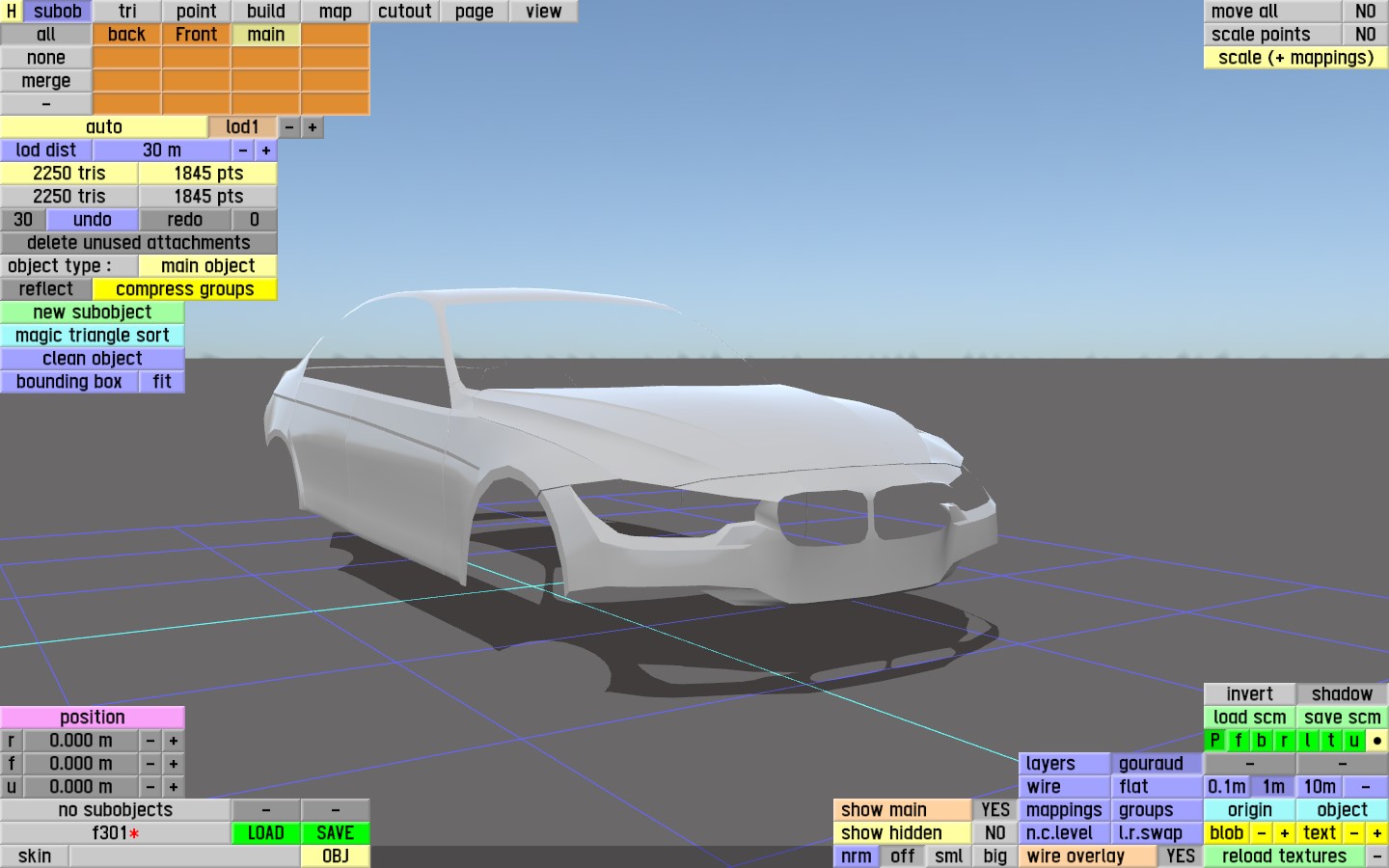Change object type via main object selector

point(208,266)
